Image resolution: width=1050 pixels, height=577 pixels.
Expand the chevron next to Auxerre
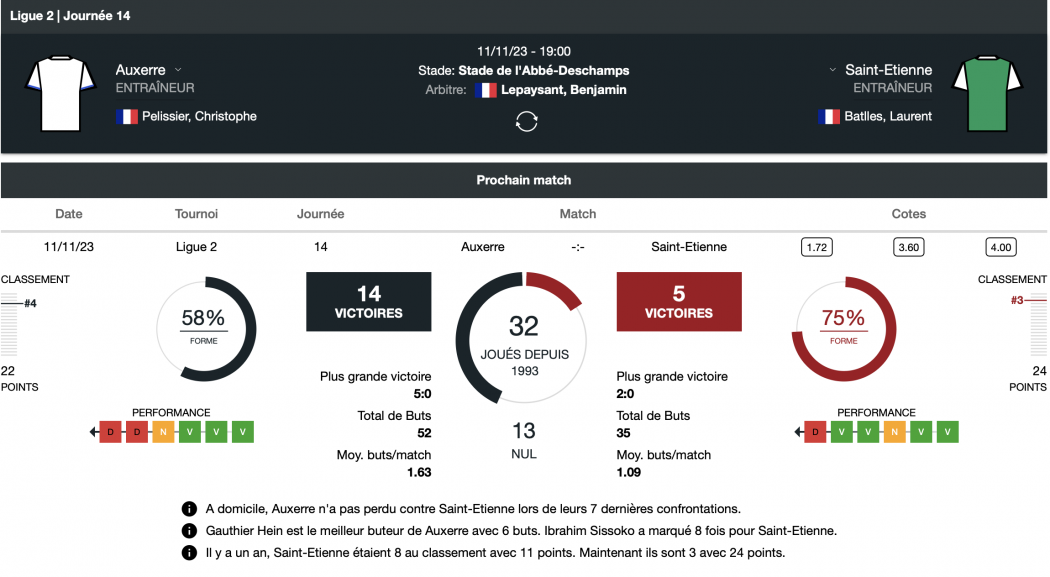pos(178,70)
